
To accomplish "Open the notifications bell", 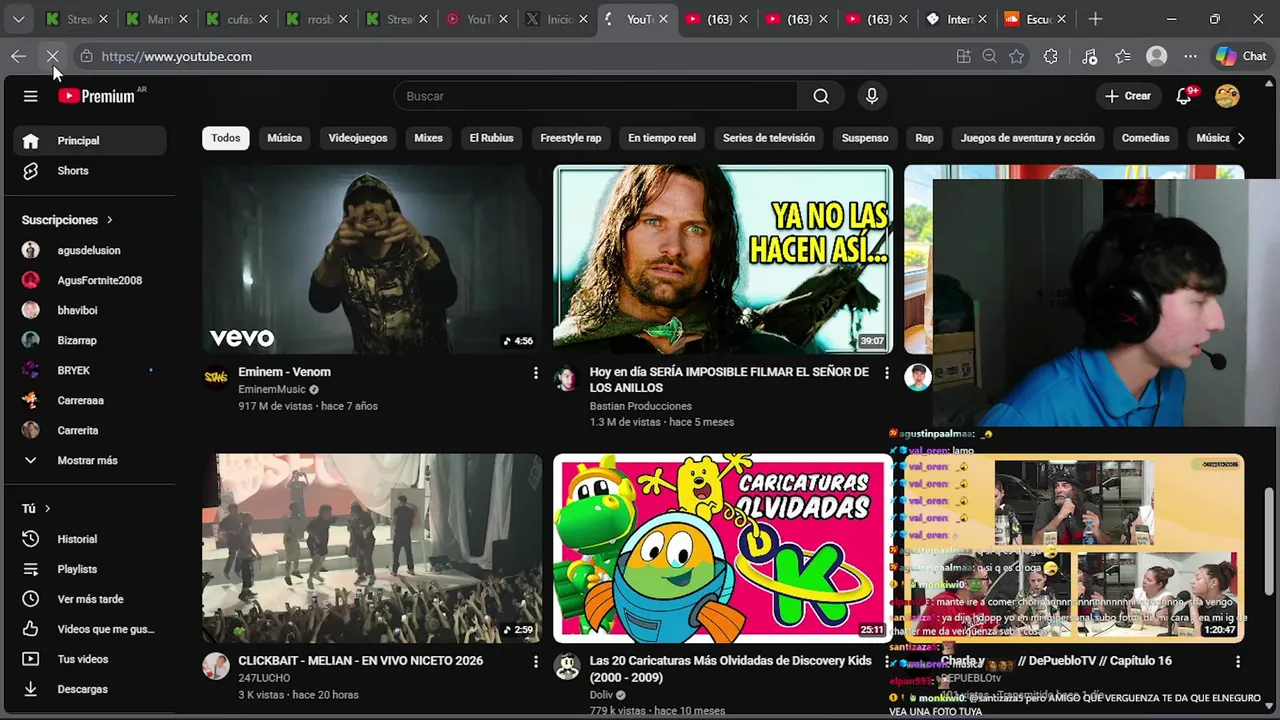I will [1184, 96].
